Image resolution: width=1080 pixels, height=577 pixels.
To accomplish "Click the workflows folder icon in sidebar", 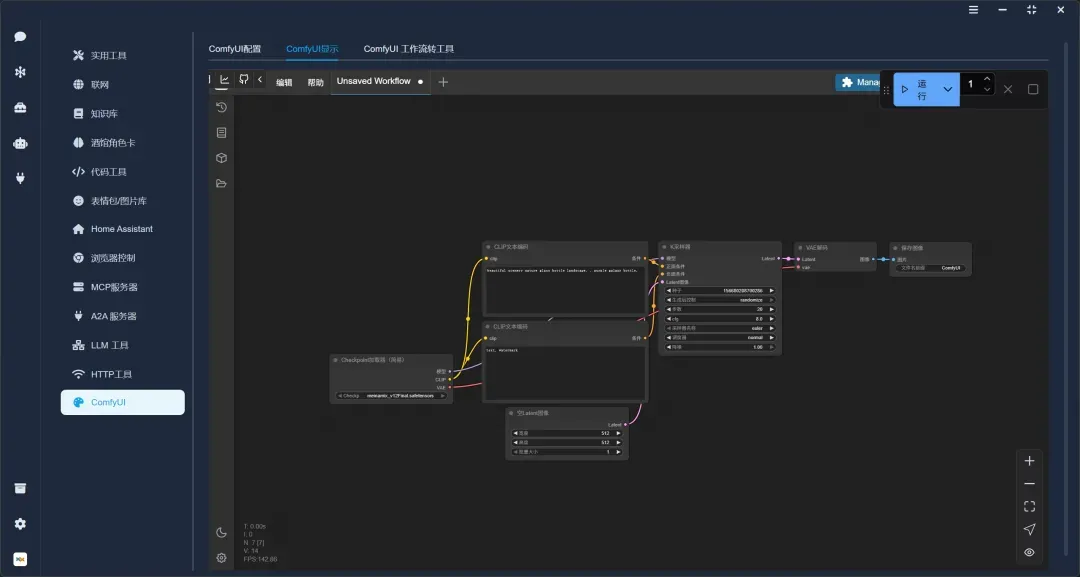I will tap(221, 184).
